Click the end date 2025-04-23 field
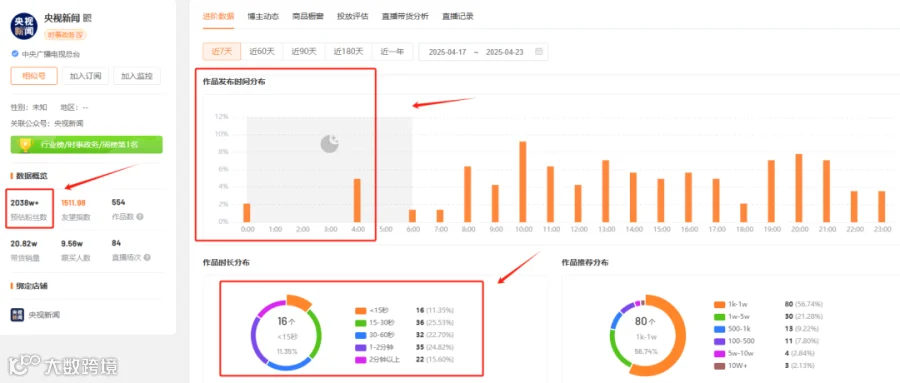This screenshot has width=900, height=383. click(x=505, y=52)
